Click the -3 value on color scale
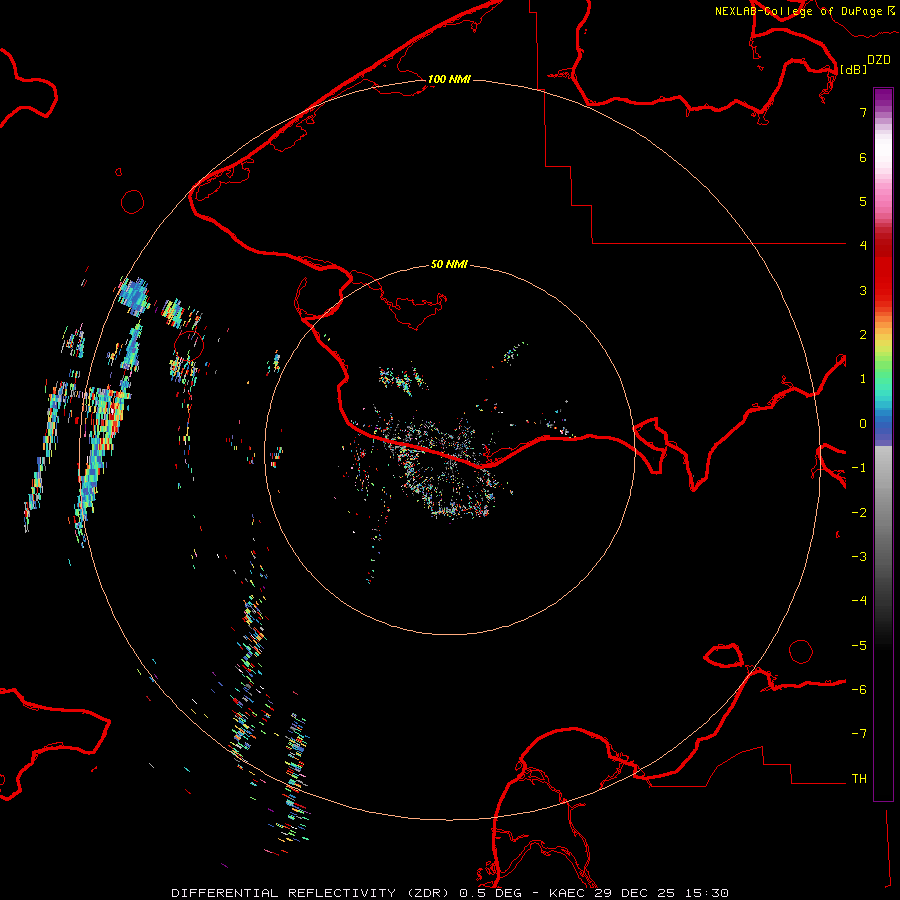The height and width of the screenshot is (900, 900). [859, 557]
